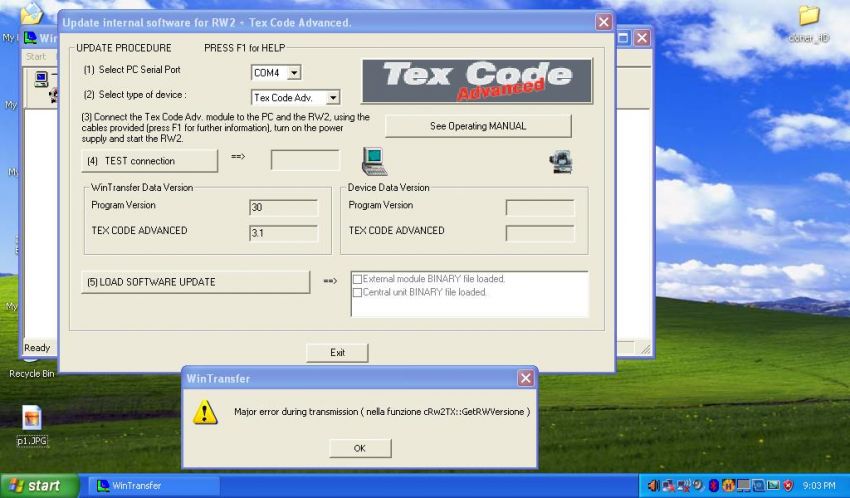Click the WinTransfer taskbar button
This screenshot has height=498, width=850.
point(153,486)
